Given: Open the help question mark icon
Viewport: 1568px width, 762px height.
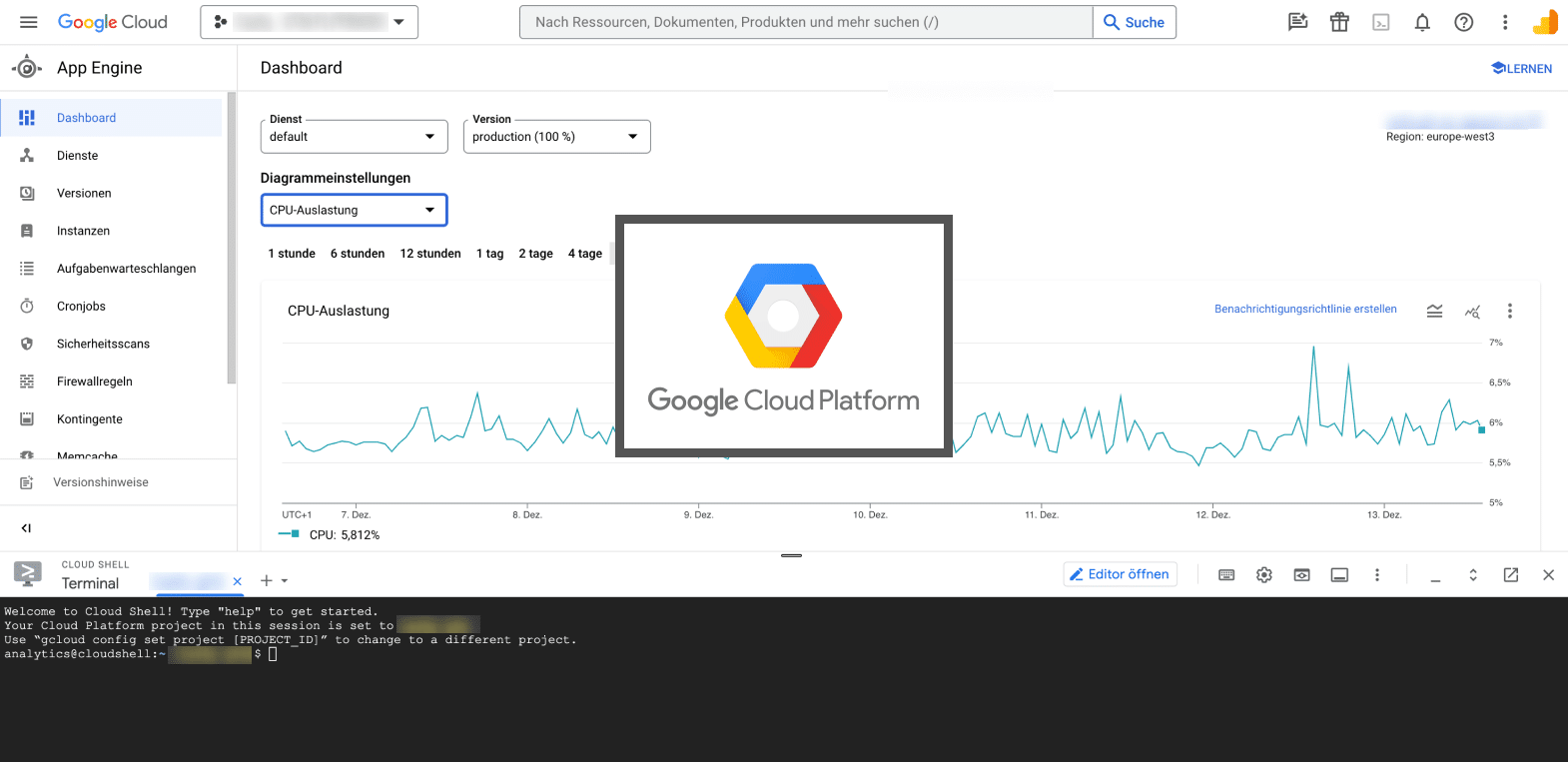Looking at the screenshot, I should pos(1464,22).
